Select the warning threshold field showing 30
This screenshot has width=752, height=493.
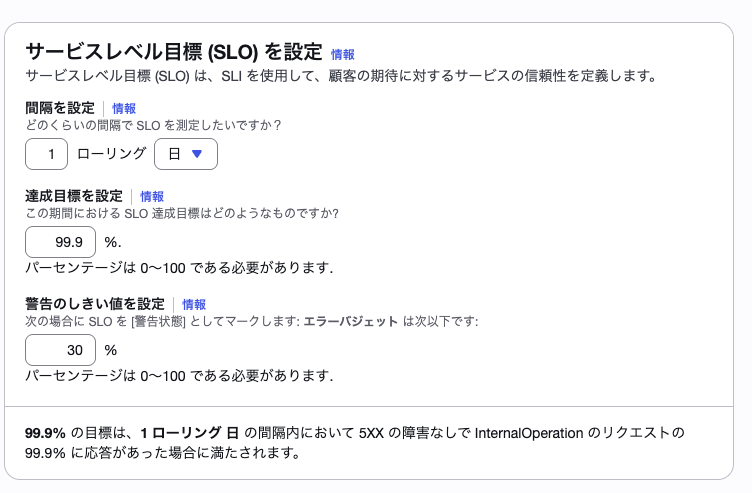coord(60,350)
